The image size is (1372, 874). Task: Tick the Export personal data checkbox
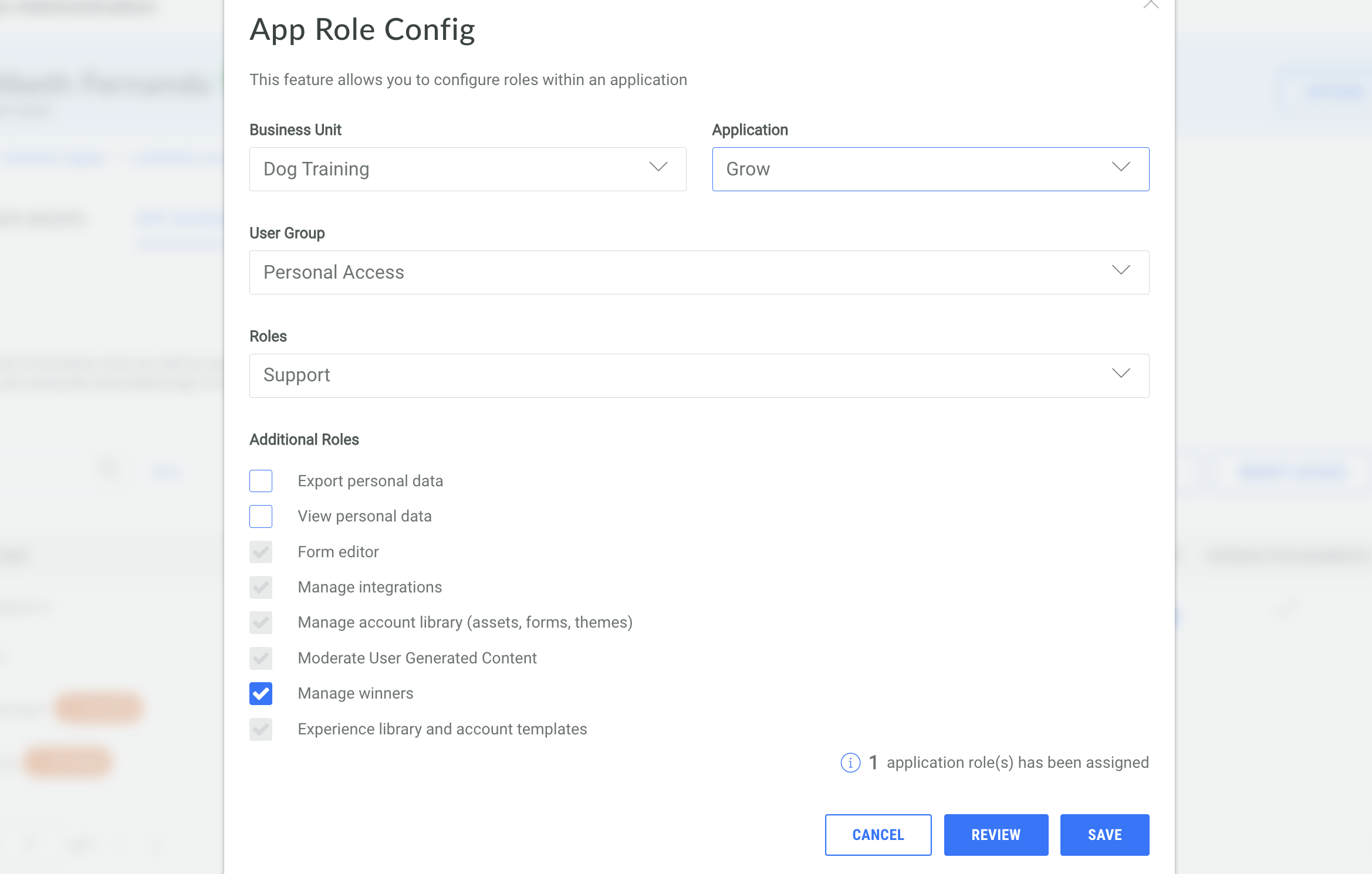tap(261, 481)
